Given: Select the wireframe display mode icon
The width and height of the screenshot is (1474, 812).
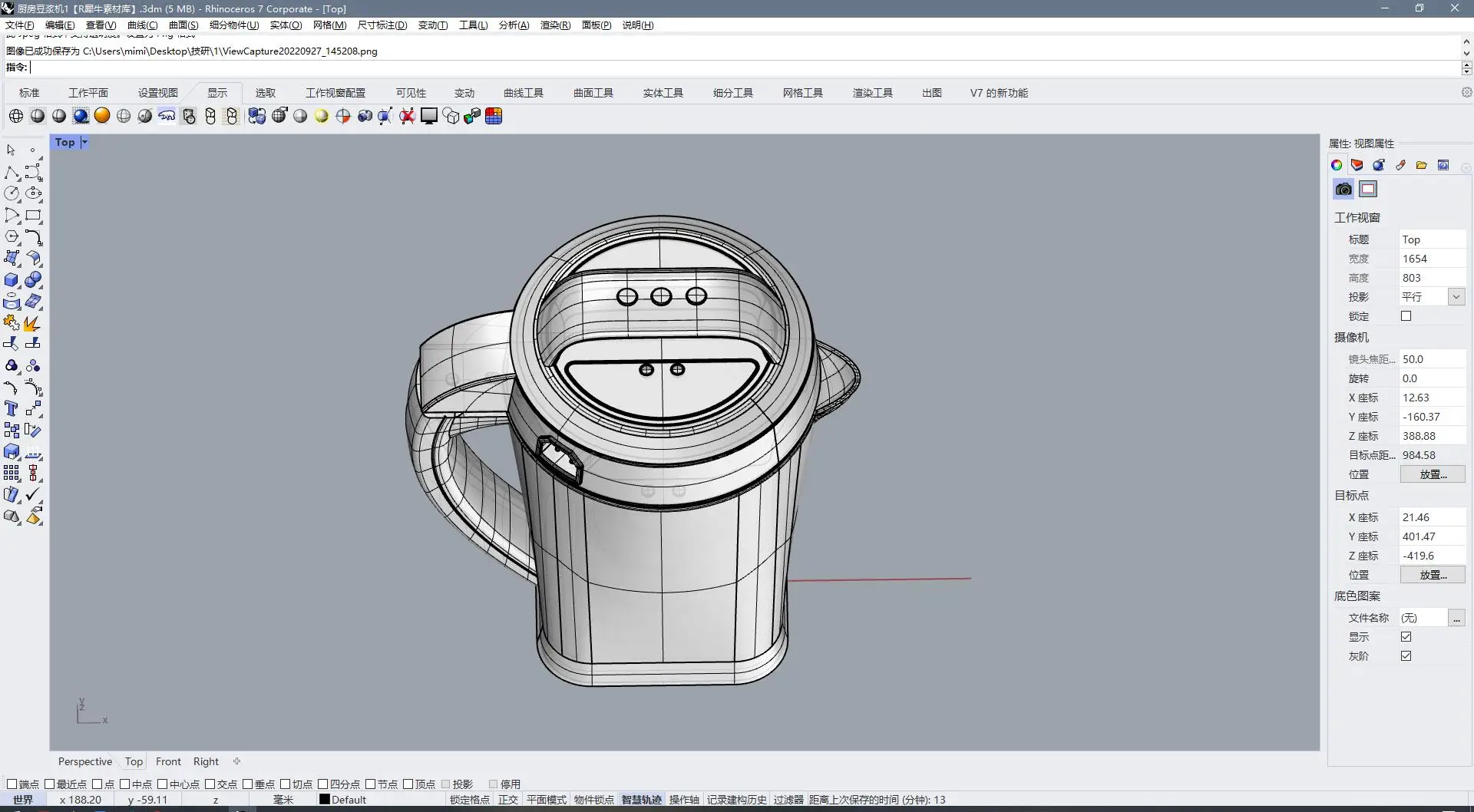Looking at the screenshot, I should click(16, 116).
